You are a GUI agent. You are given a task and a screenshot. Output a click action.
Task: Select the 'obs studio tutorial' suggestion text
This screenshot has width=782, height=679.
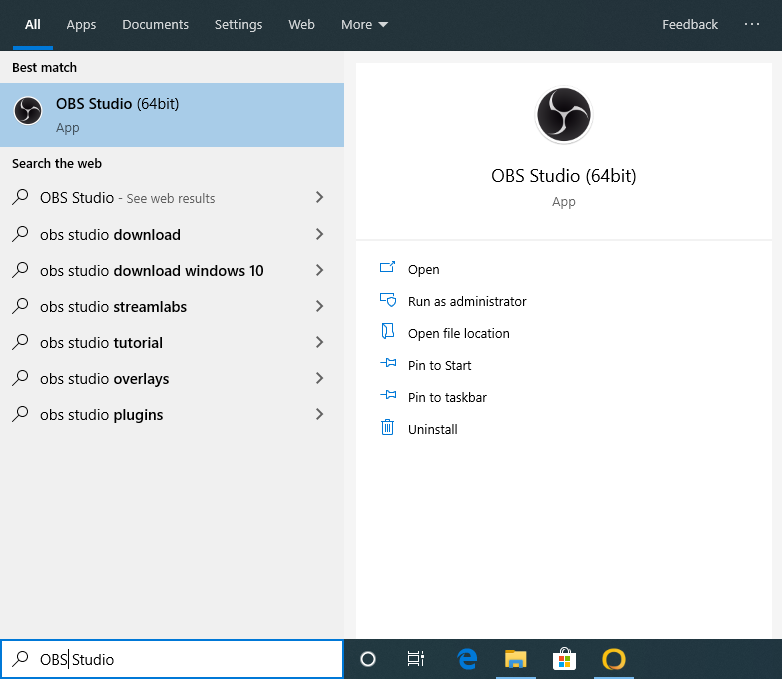101,342
